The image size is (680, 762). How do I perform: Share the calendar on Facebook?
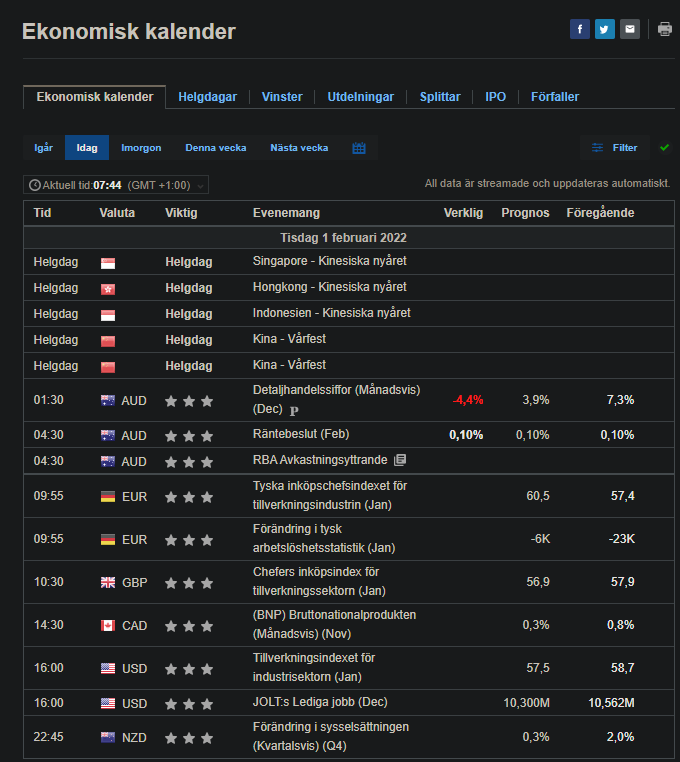579,30
